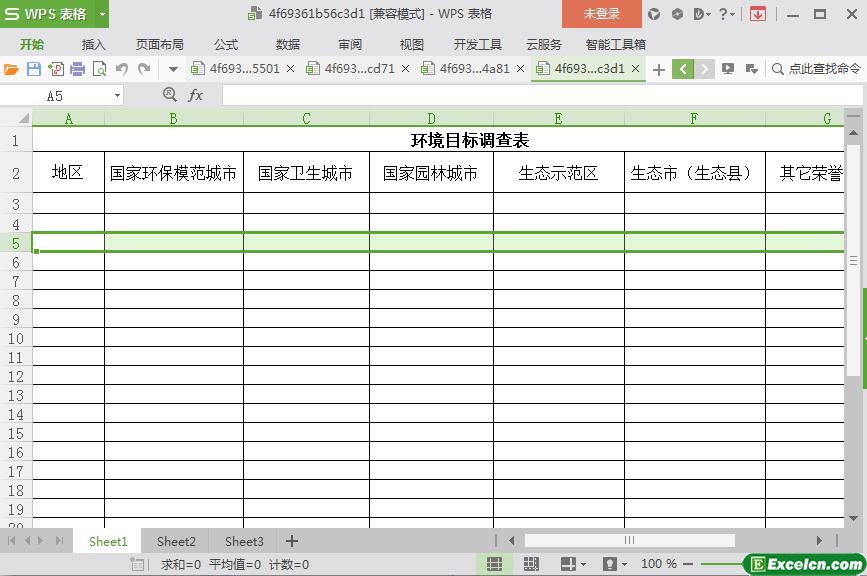Click the fx insert function icon
This screenshot has width=867, height=576.
point(195,96)
